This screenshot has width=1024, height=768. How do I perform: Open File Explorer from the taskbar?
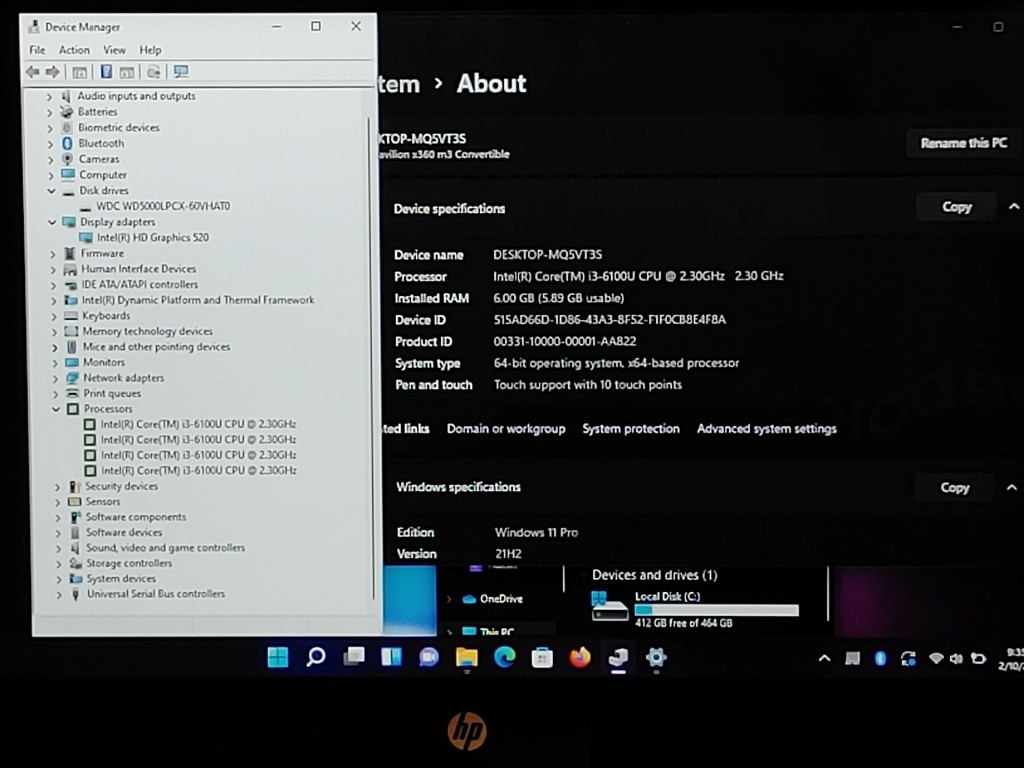click(x=466, y=658)
